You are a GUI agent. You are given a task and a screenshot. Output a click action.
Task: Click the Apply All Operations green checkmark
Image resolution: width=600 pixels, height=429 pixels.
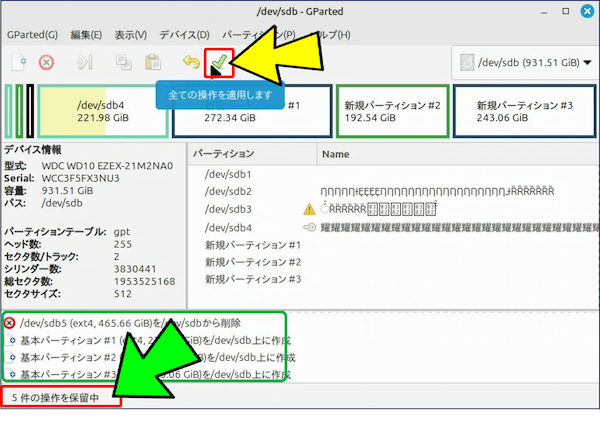[218, 62]
